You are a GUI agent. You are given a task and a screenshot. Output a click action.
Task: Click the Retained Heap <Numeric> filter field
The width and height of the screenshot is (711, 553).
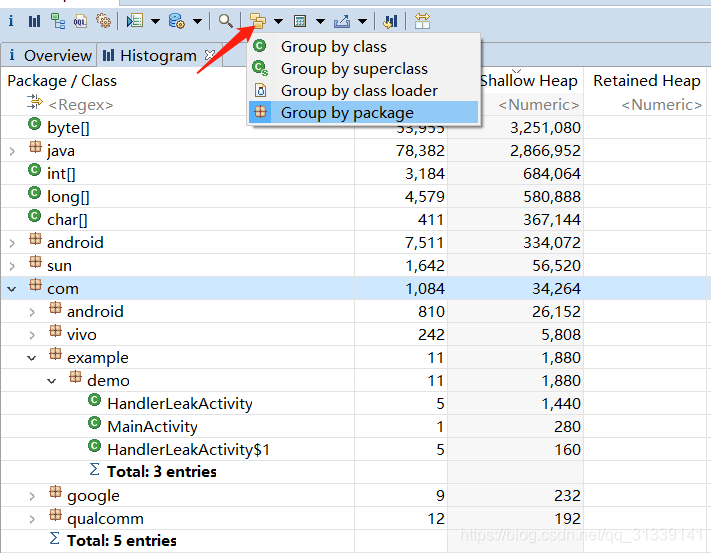click(x=662, y=105)
